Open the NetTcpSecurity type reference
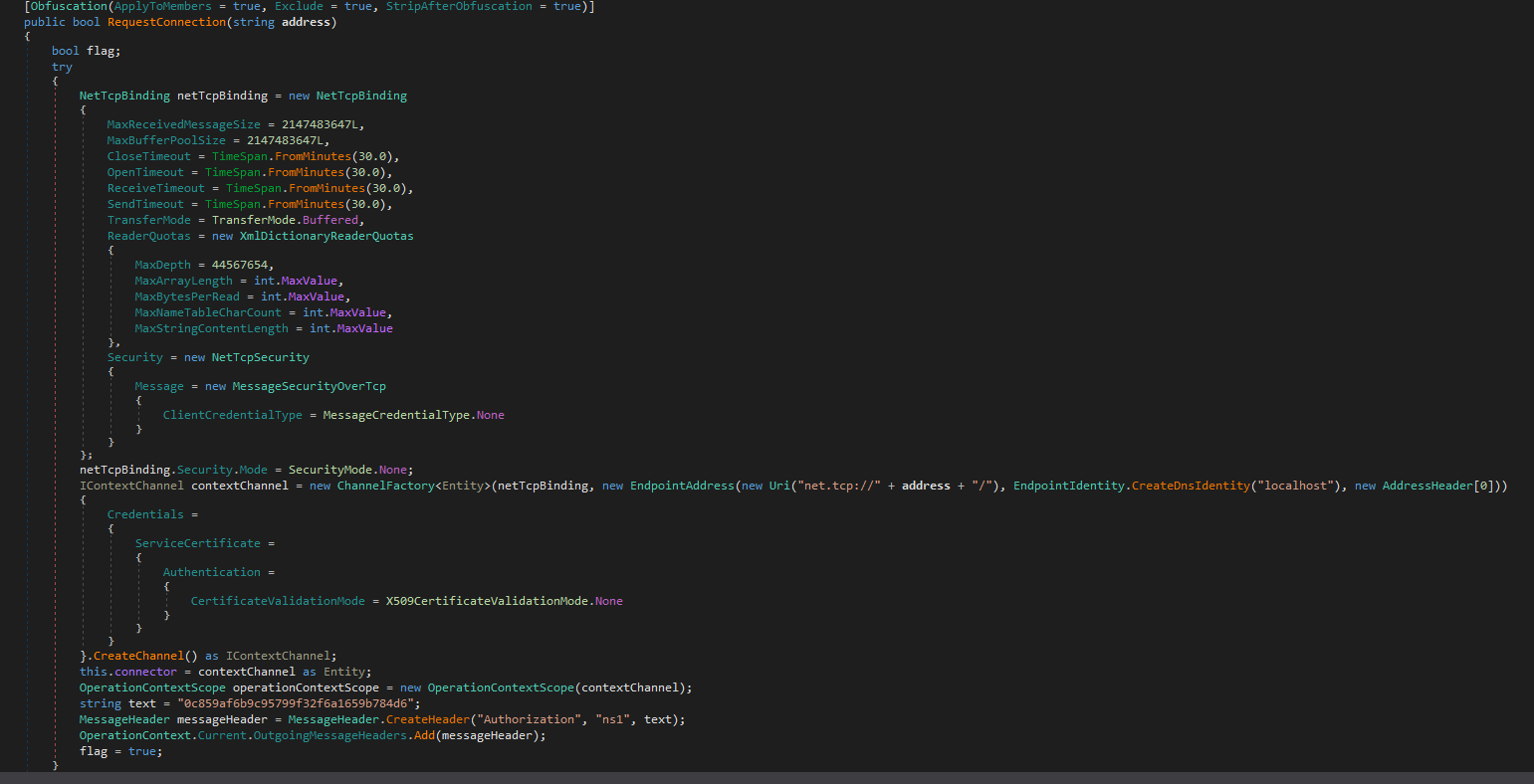1534x784 pixels. [x=261, y=357]
